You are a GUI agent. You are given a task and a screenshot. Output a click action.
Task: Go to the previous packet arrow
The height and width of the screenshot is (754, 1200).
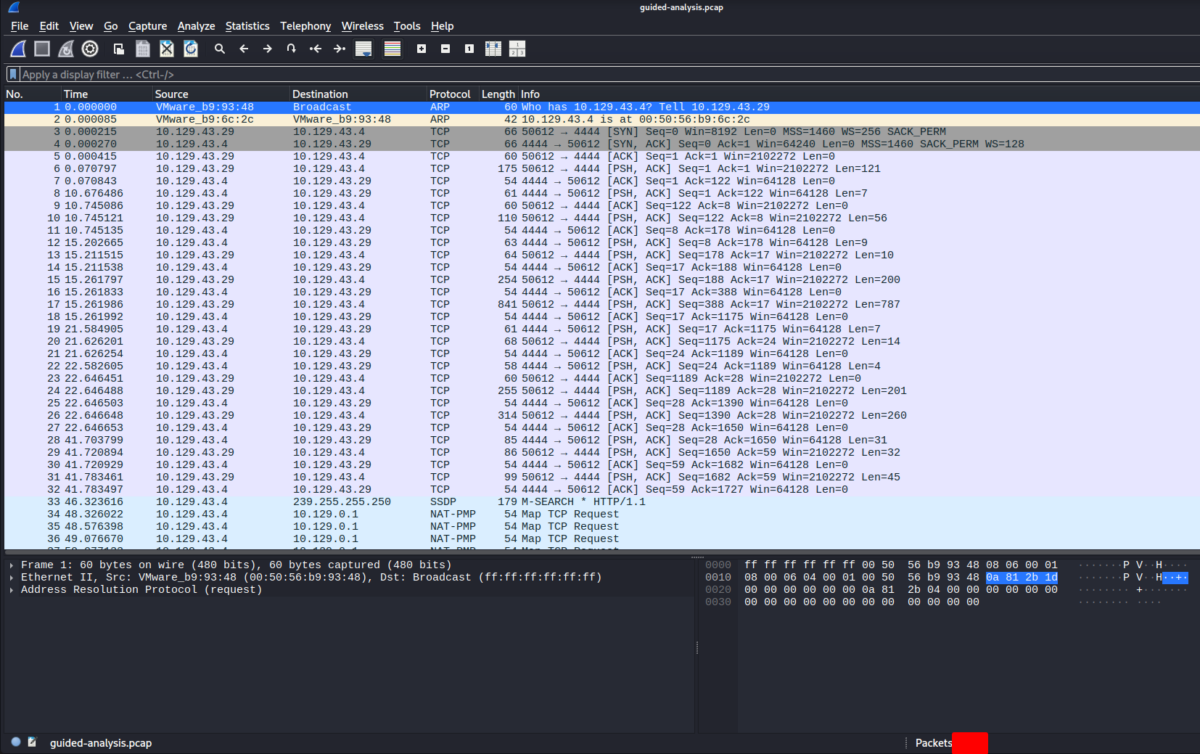pos(243,48)
